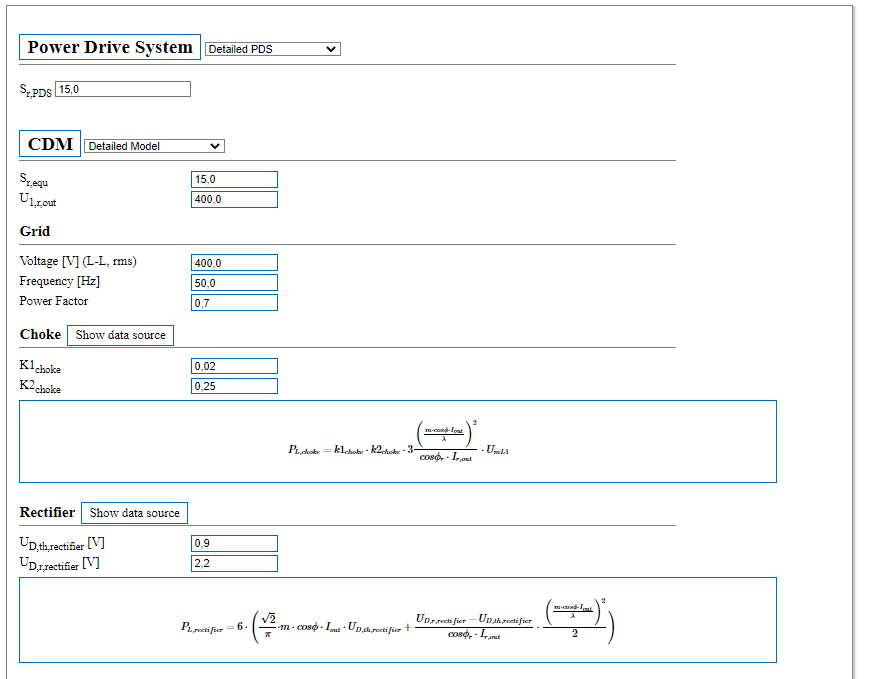Click the Power Drive System heading box

[110, 47]
